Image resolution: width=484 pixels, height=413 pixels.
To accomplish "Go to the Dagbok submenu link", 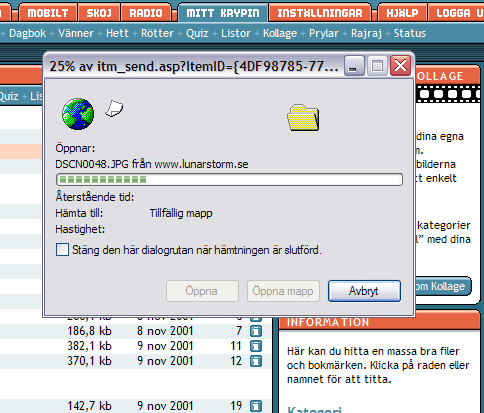I will coord(28,33).
